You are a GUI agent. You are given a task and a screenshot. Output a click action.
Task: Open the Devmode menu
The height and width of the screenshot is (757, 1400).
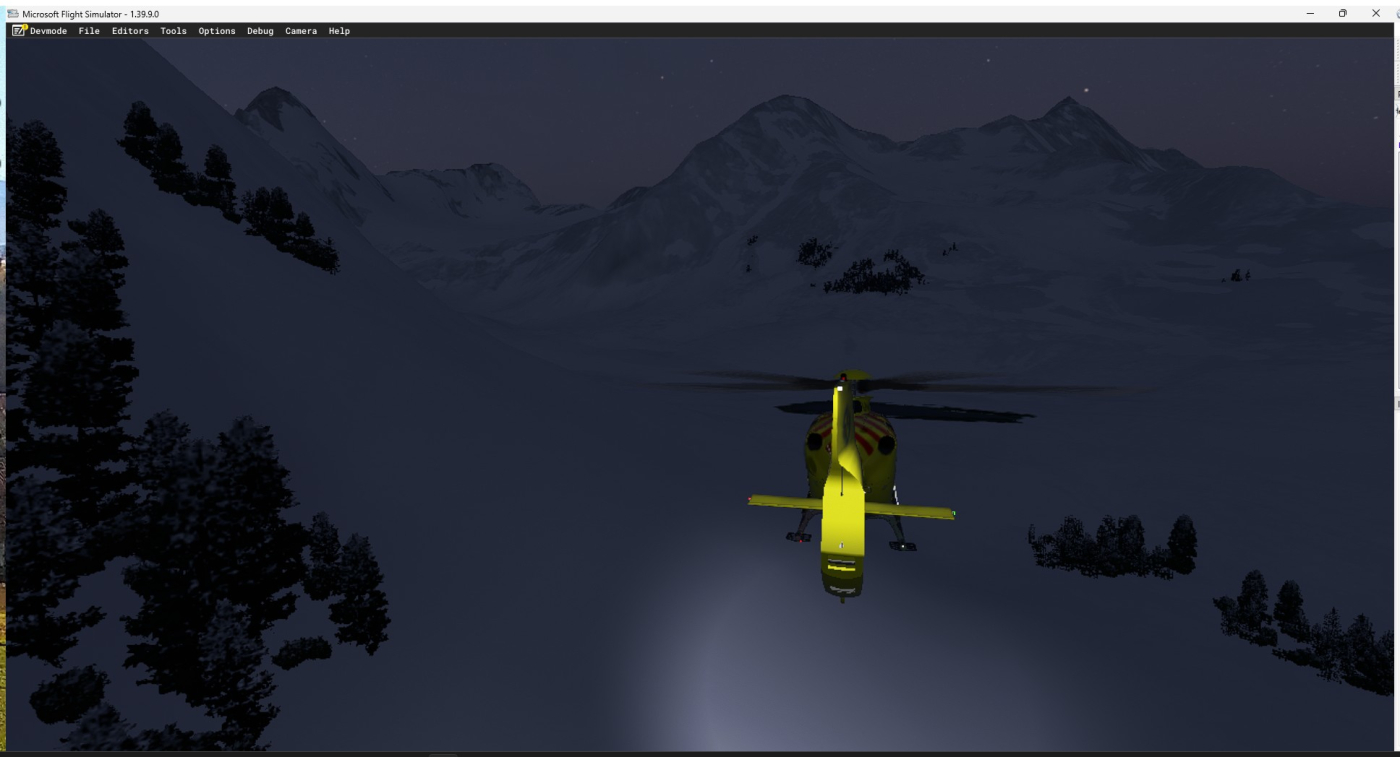click(48, 31)
